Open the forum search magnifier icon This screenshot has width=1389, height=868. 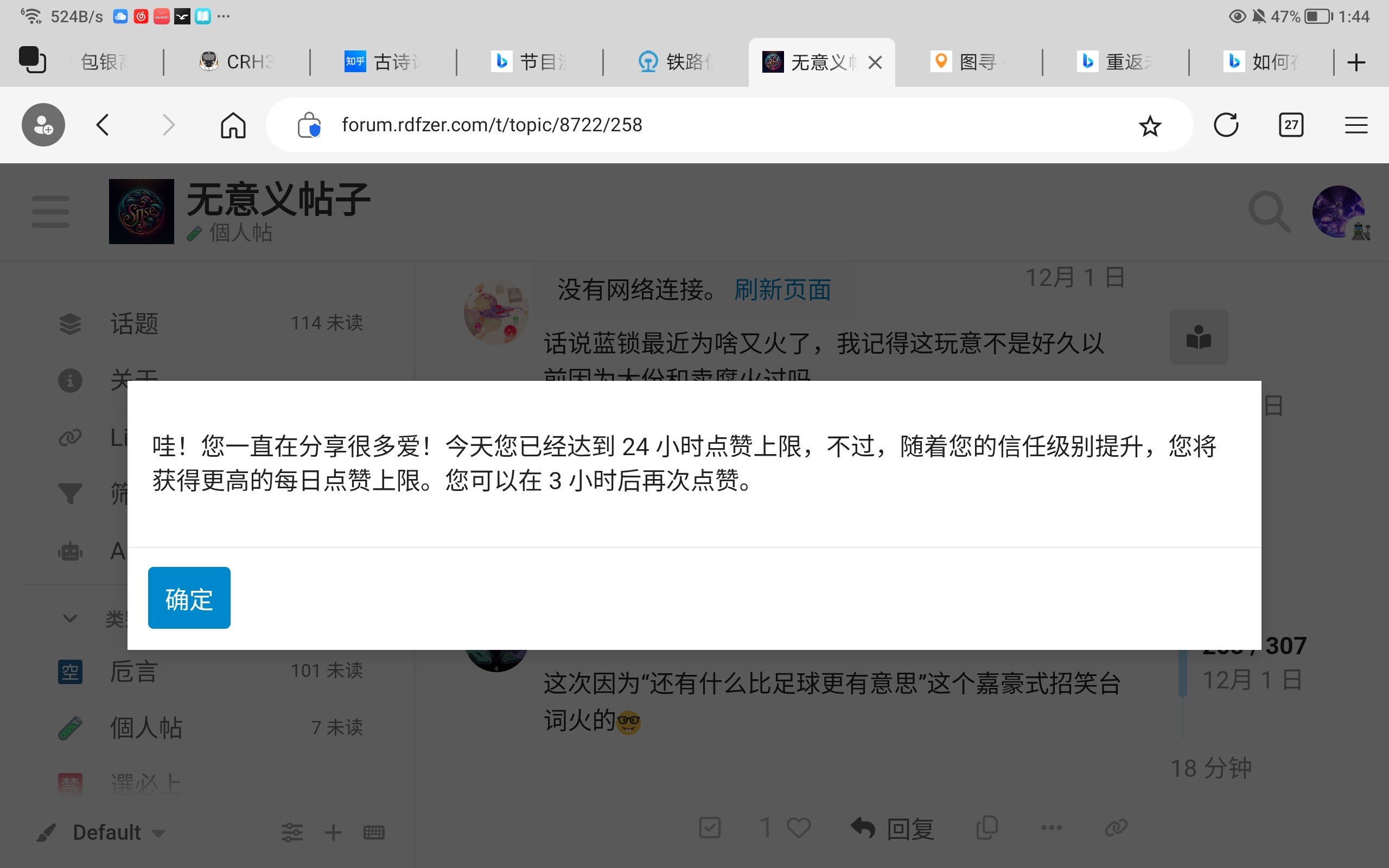(x=1269, y=212)
